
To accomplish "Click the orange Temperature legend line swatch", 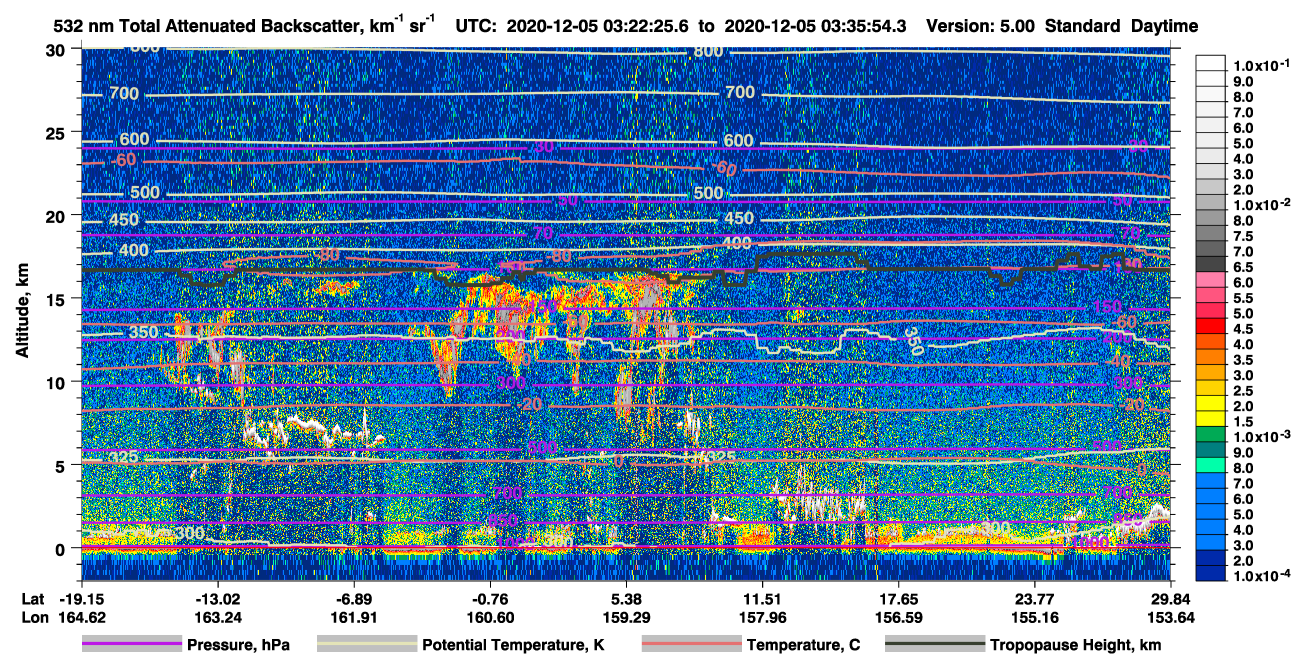I will click(690, 645).
